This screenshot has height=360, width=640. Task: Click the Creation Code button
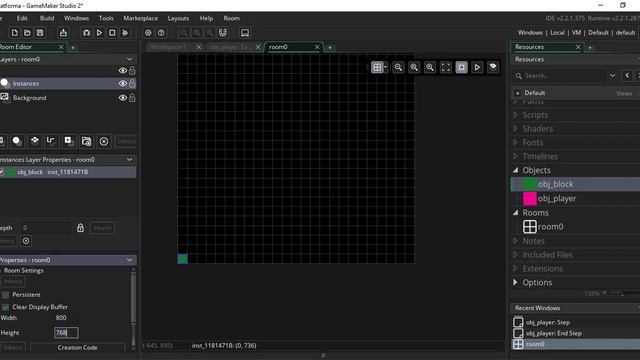(x=78, y=347)
